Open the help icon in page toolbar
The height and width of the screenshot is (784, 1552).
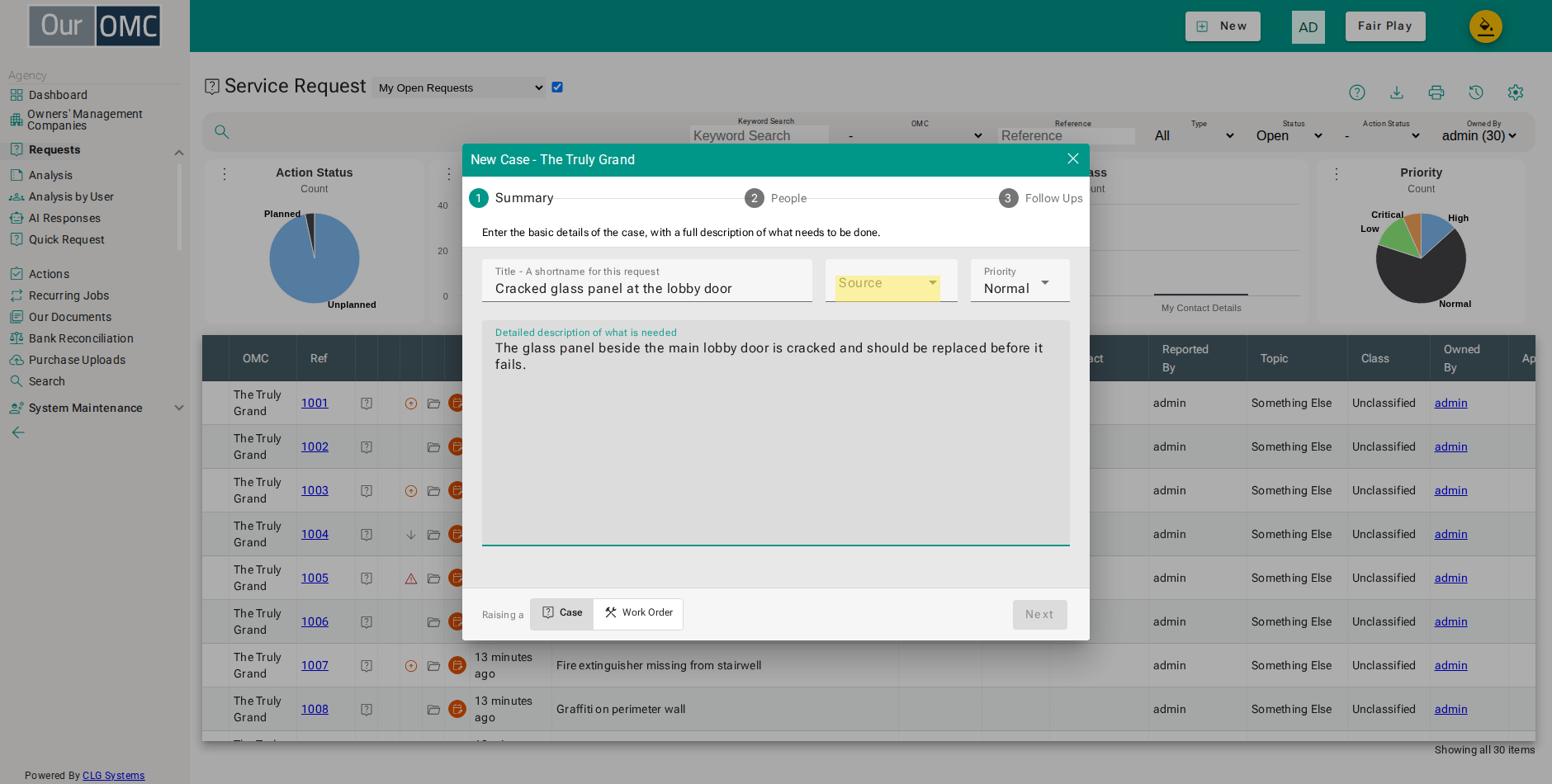1357,92
